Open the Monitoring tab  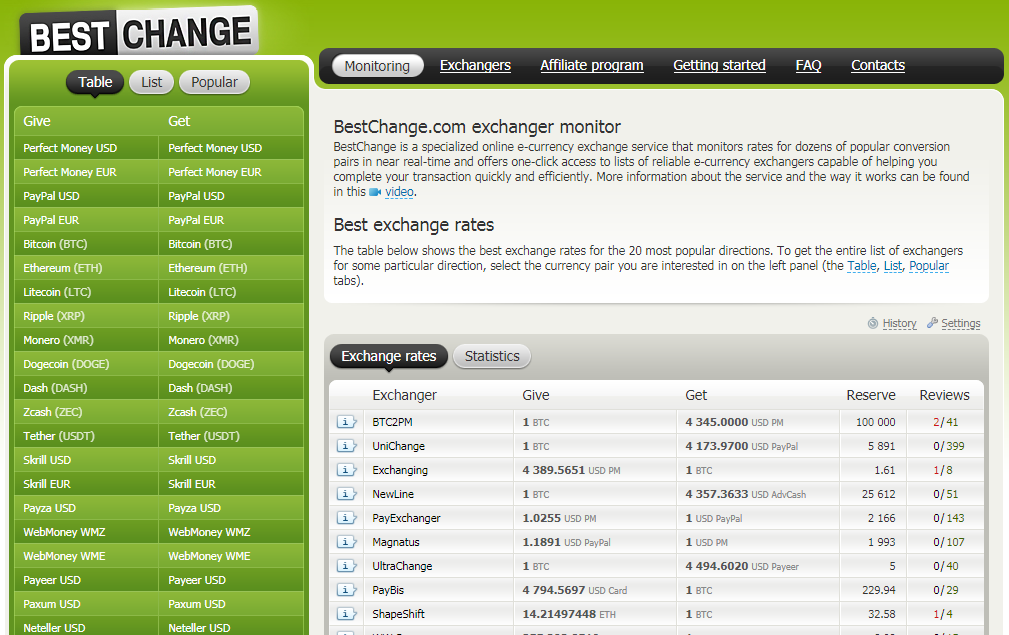(x=377, y=66)
